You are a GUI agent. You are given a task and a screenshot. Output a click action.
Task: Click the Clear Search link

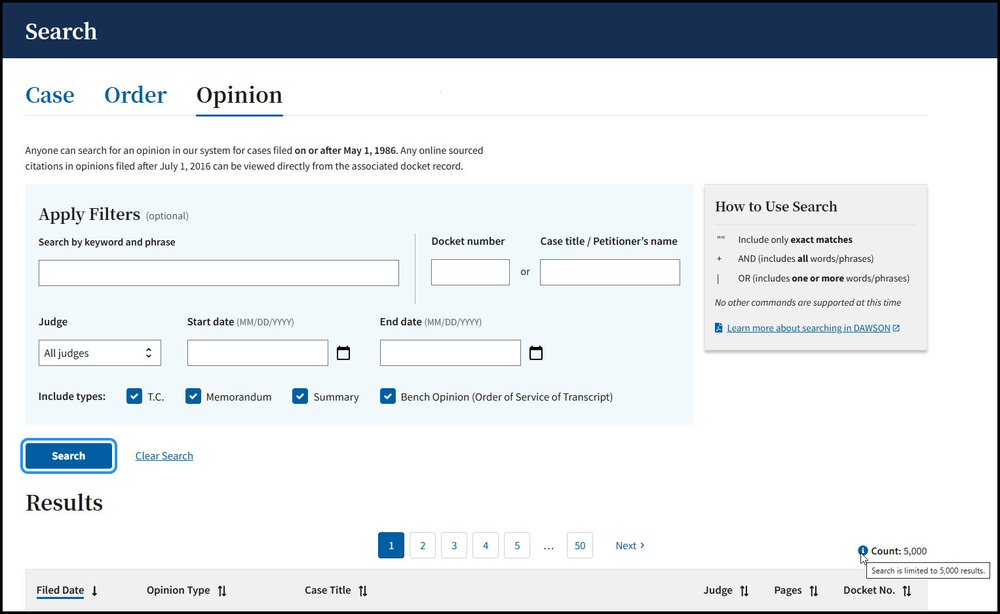coord(164,456)
